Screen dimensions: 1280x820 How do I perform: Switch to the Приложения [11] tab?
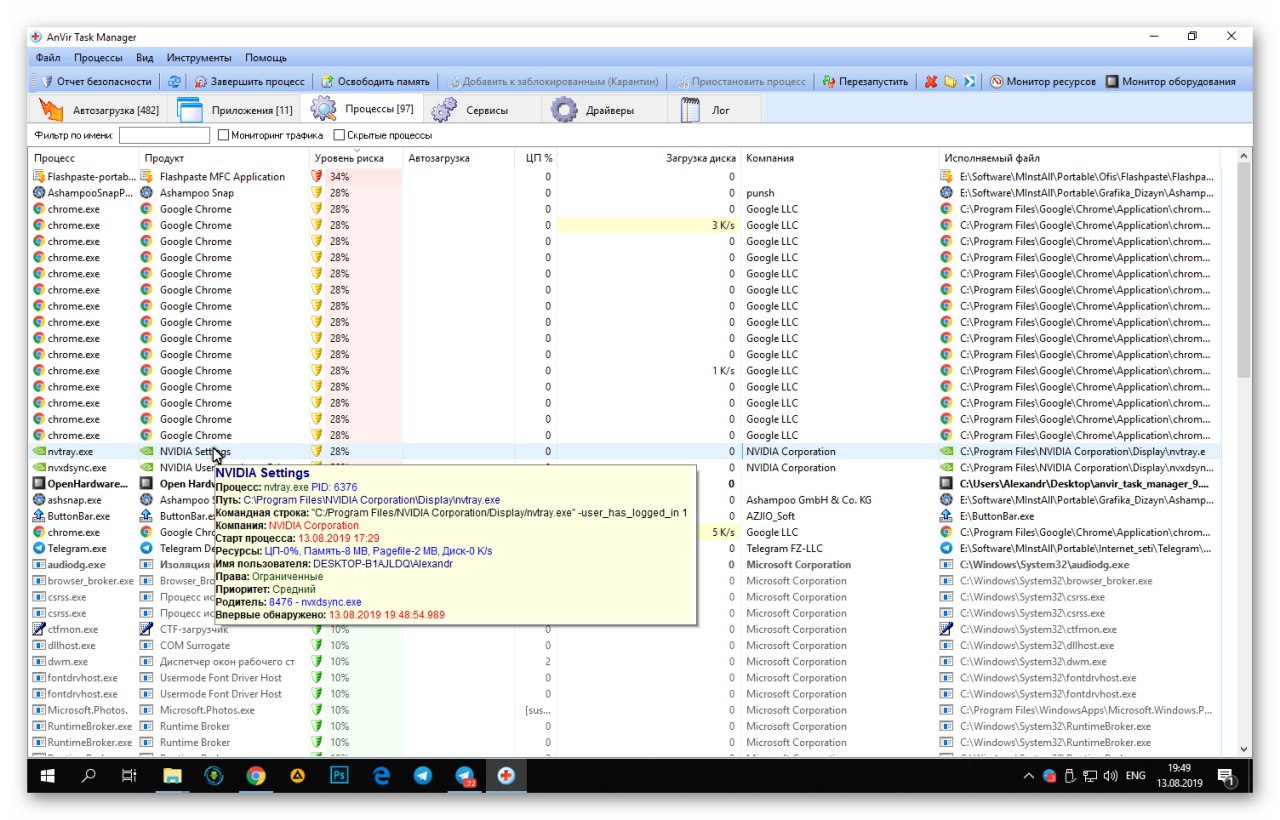pyautogui.click(x=235, y=110)
